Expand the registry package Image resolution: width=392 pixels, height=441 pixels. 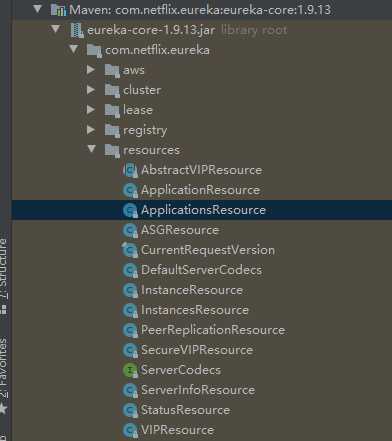click(x=91, y=130)
